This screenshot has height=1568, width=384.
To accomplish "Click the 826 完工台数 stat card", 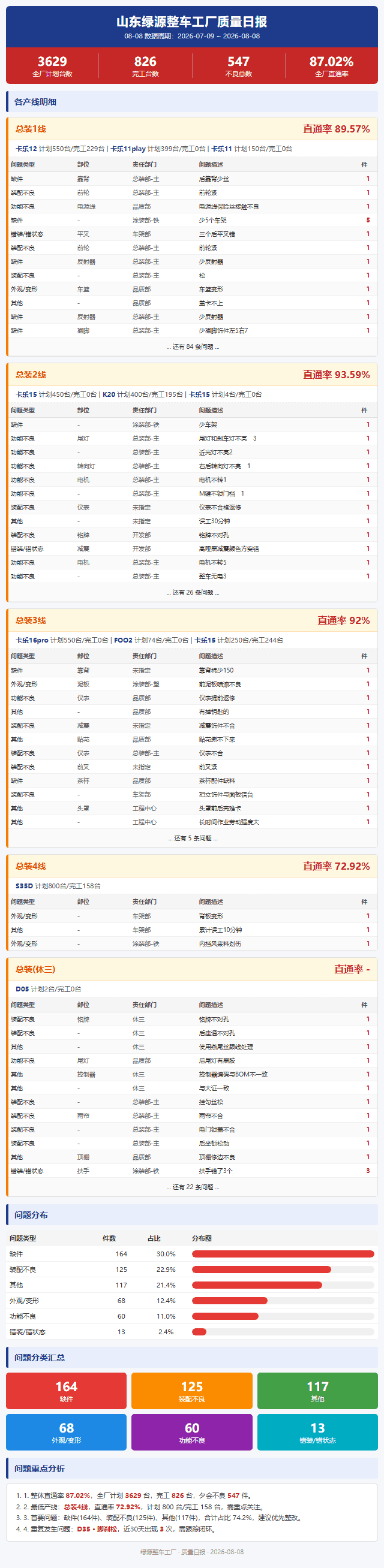I will [x=145, y=66].
